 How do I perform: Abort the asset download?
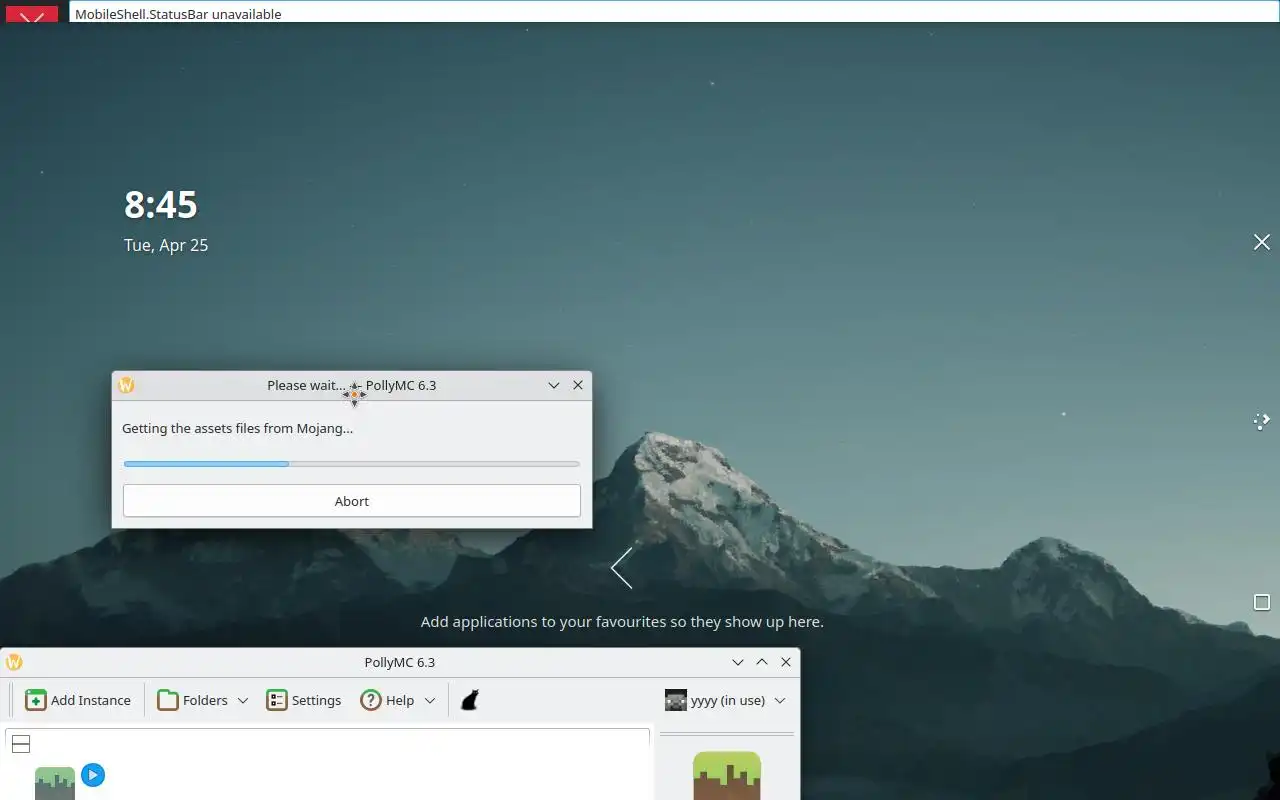(351, 501)
